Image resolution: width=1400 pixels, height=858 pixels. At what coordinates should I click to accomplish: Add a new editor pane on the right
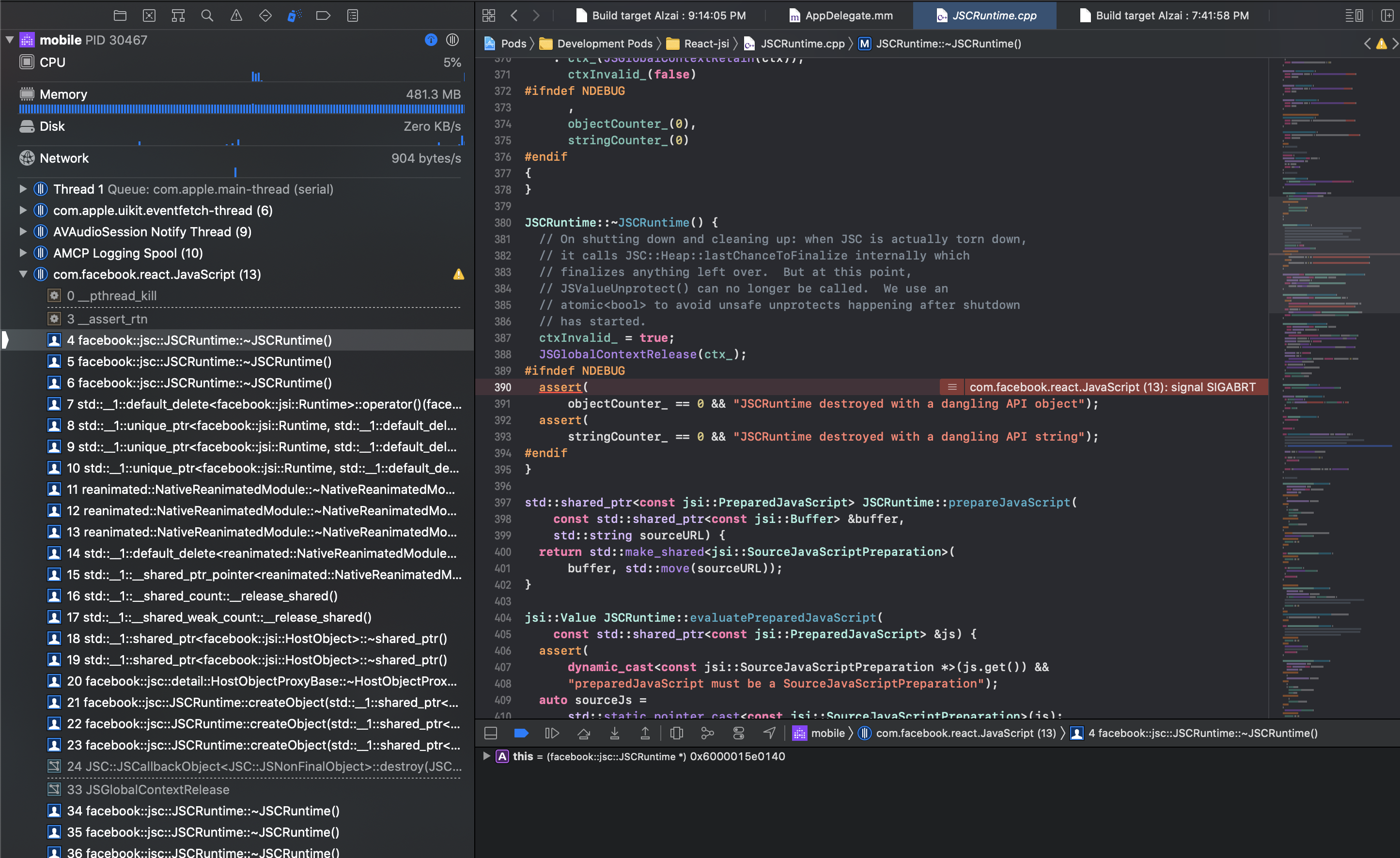[x=1386, y=15]
